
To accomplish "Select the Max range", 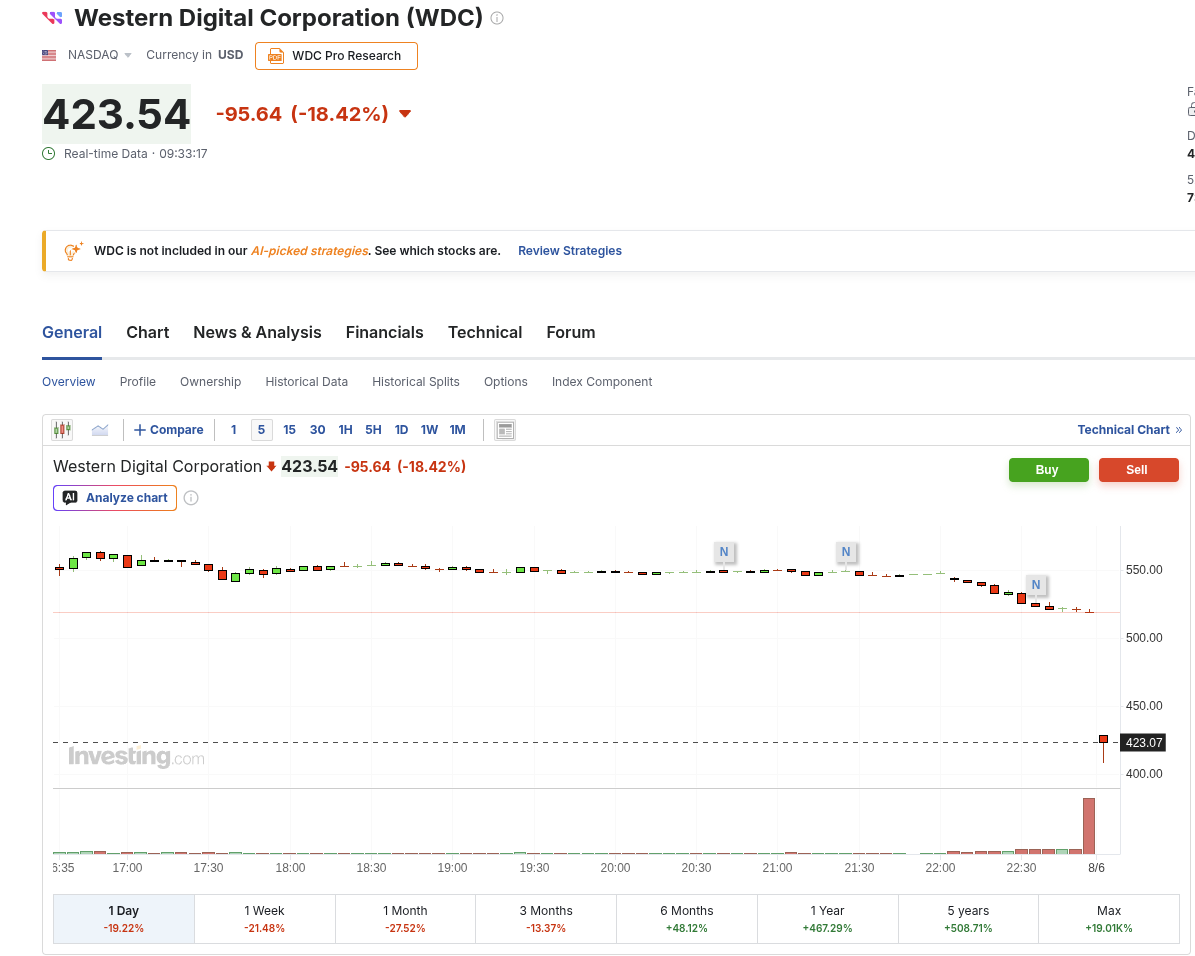I will pyautogui.click(x=1109, y=919).
